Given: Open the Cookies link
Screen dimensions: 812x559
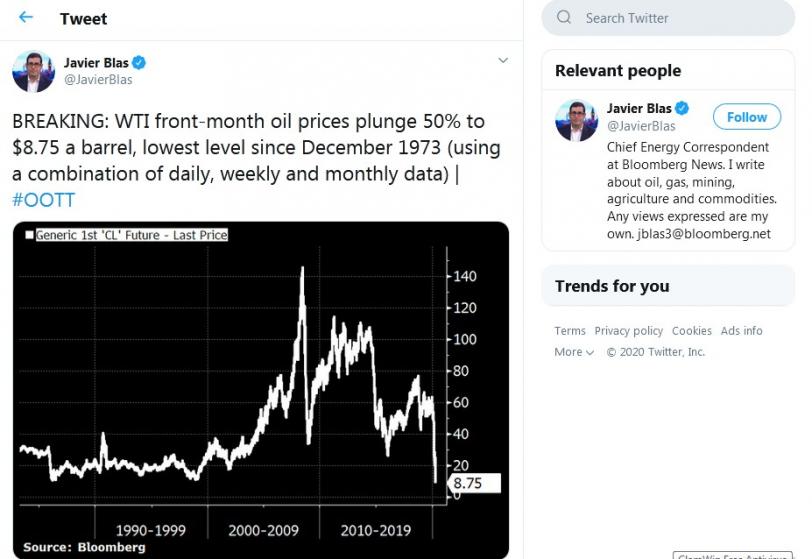Looking at the screenshot, I should (x=691, y=331).
